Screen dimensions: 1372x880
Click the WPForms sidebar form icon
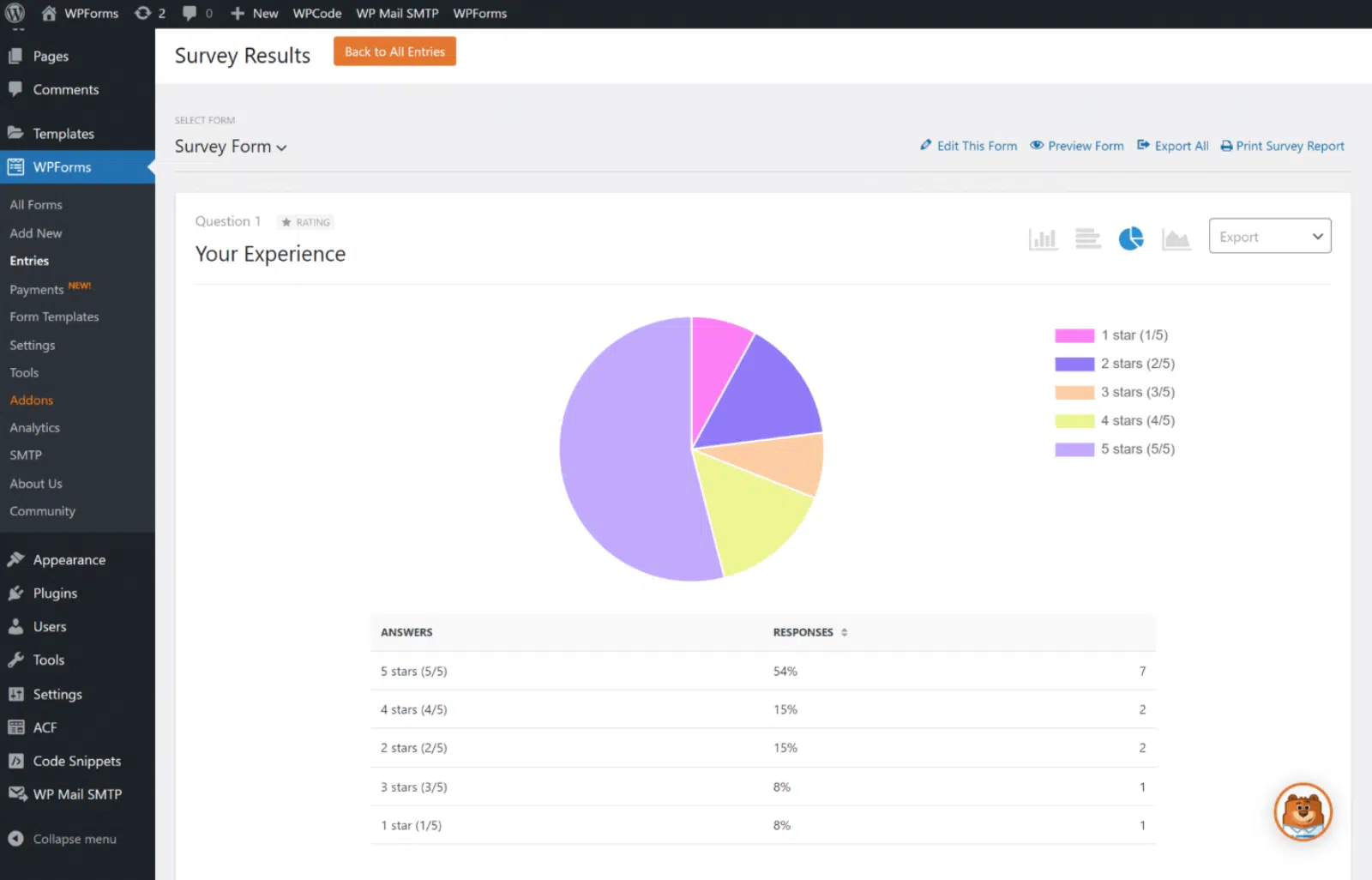pos(15,166)
